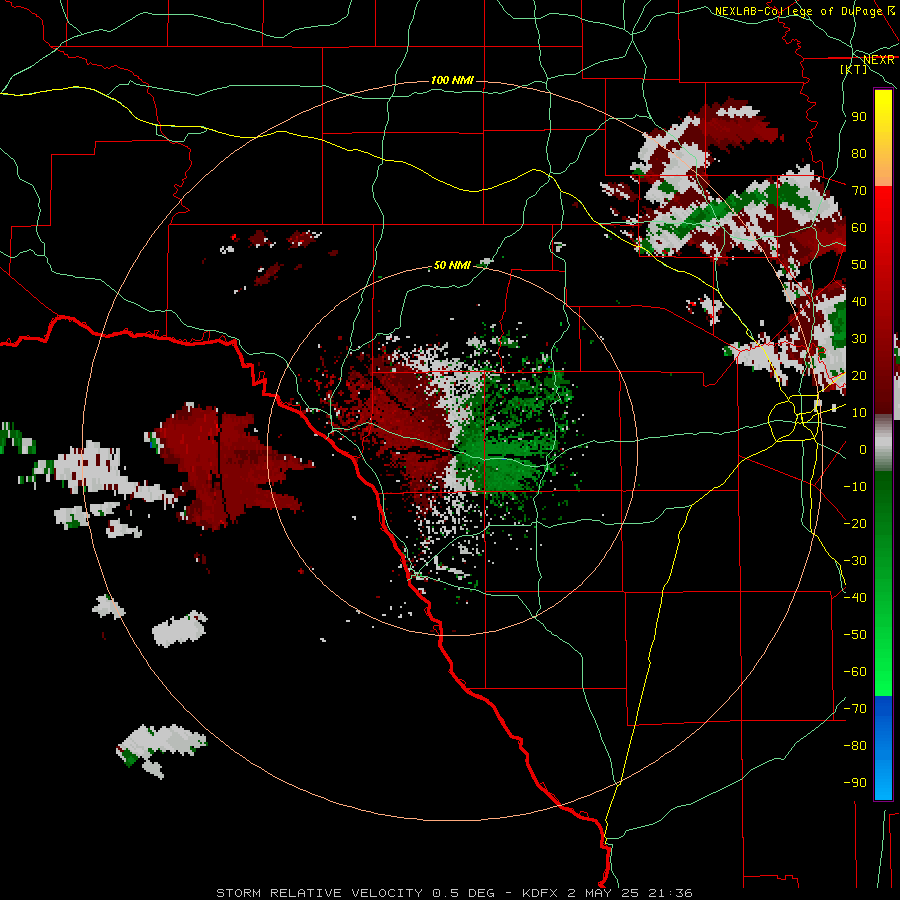This screenshot has height=900, width=900.
Task: Click the -90 value on velocity scale
Action: pyautogui.click(x=855, y=783)
